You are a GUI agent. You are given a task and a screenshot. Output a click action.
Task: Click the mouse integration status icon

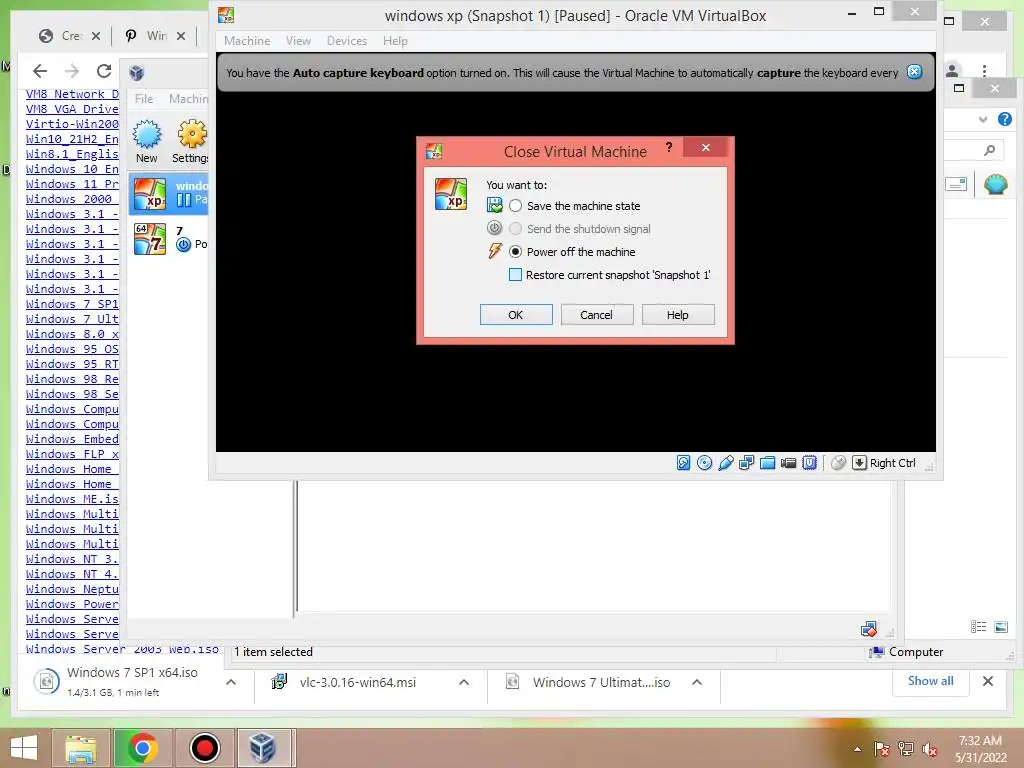point(839,463)
